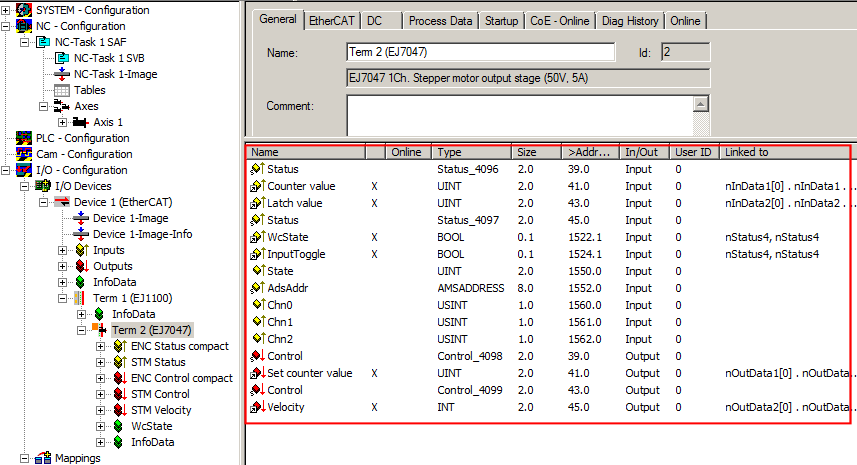The height and width of the screenshot is (465, 857).
Task: Click the Mappings icon
Action: click(x=43, y=458)
